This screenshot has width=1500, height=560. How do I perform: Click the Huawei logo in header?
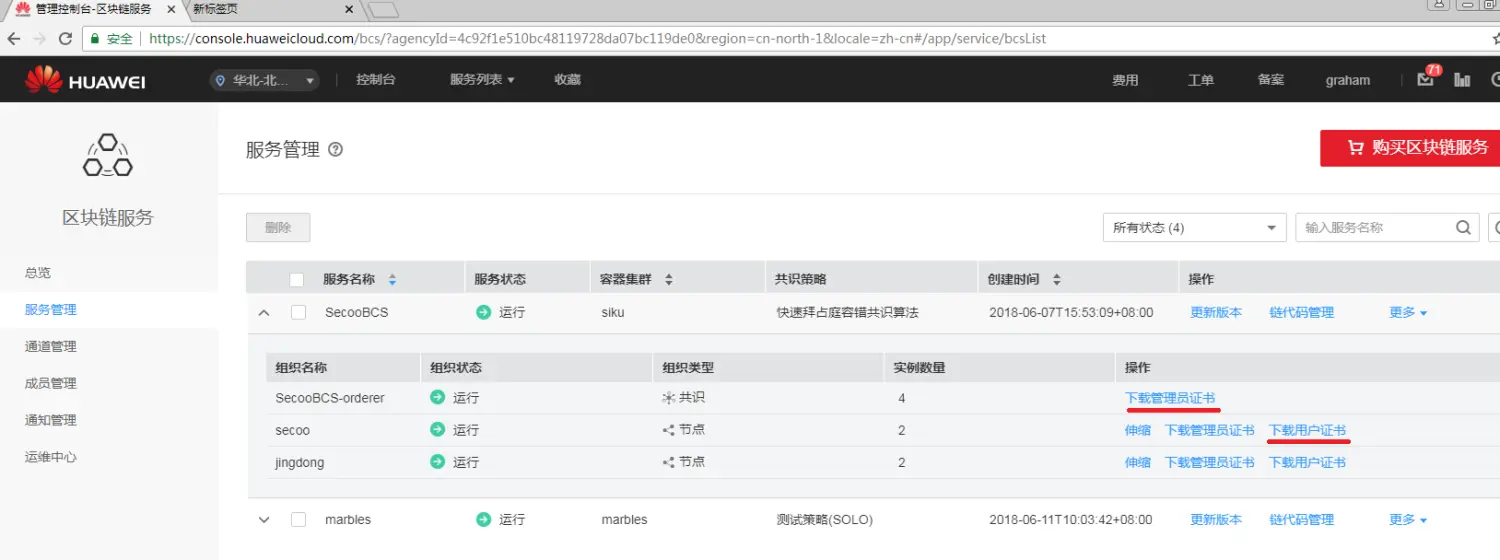tap(85, 79)
